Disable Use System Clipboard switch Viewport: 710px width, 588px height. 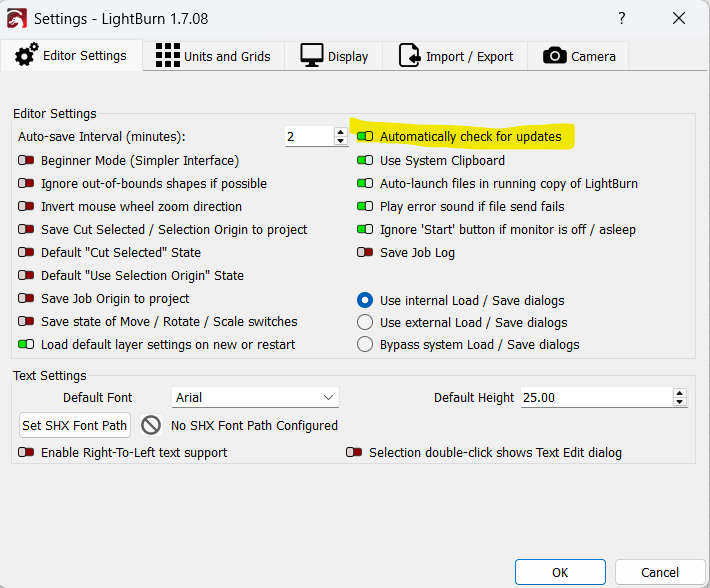[x=365, y=160]
